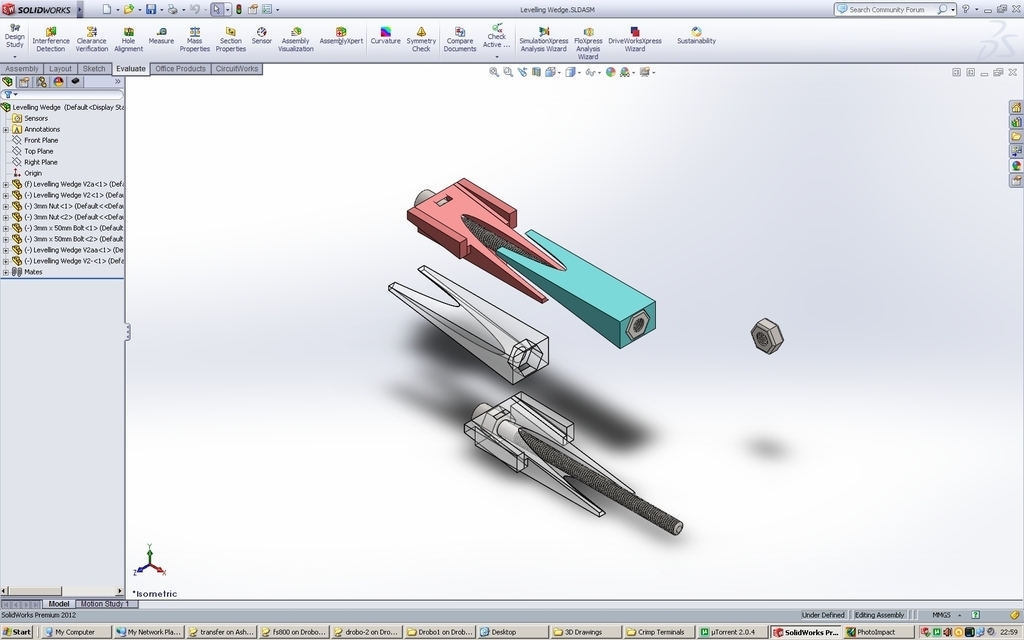Expand the Annotations node in FeatureManager
The height and width of the screenshot is (640, 1024).
pos(7,128)
